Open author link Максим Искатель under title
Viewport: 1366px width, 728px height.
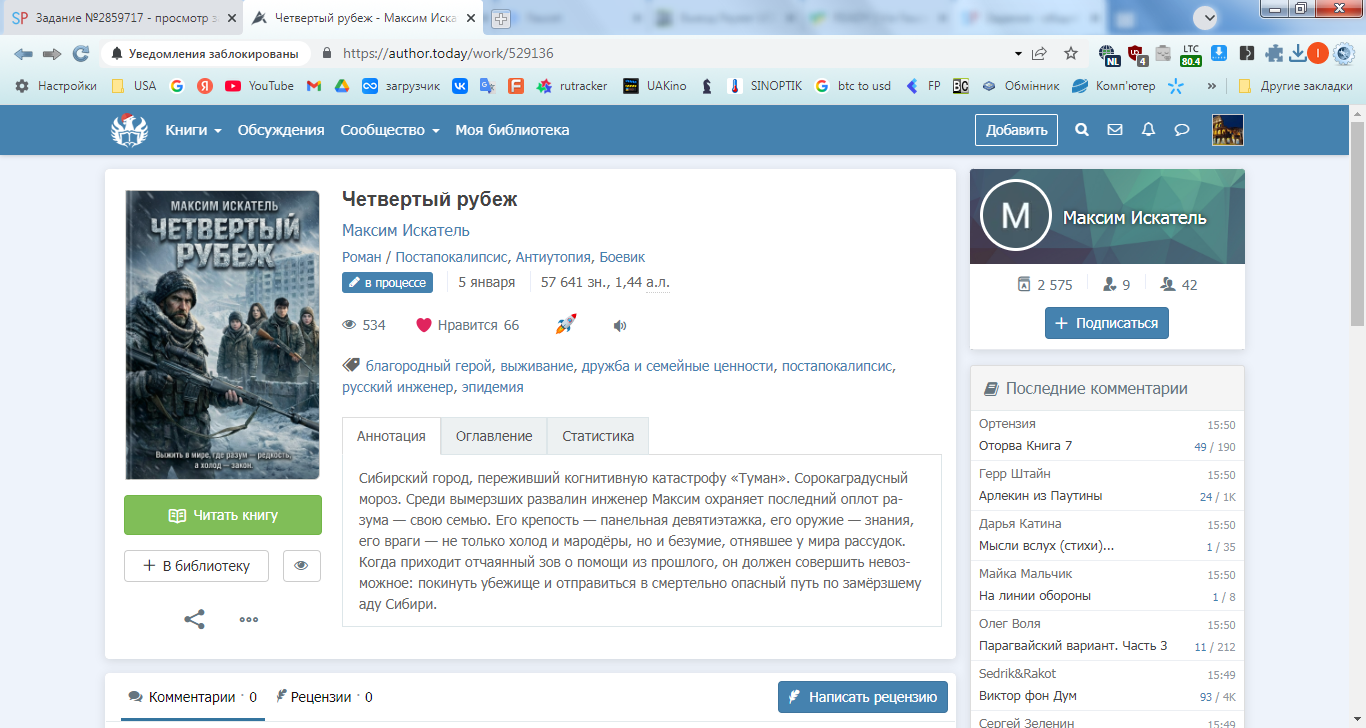pyautogui.click(x=406, y=230)
